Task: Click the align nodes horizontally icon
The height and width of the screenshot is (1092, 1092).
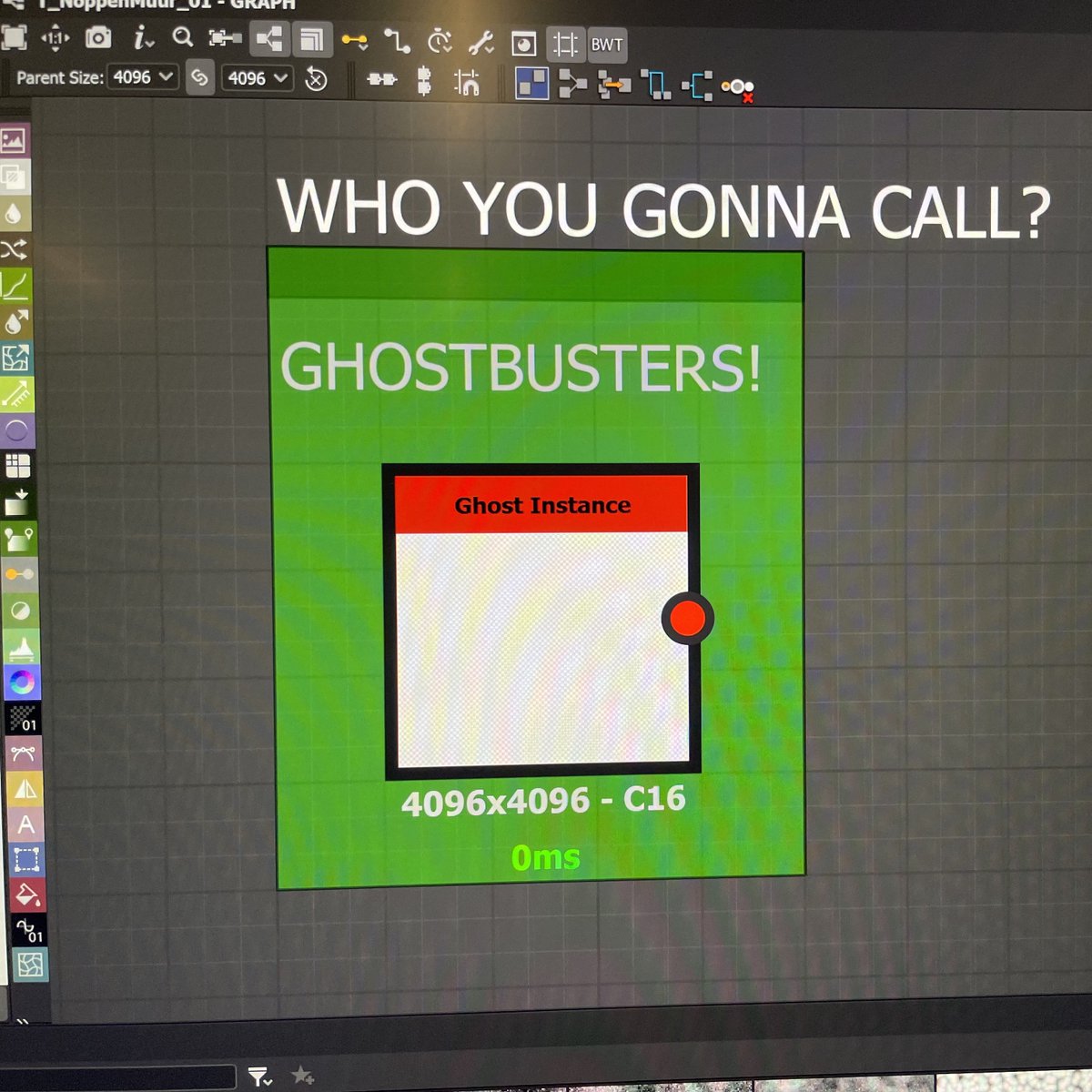Action: 382,80
